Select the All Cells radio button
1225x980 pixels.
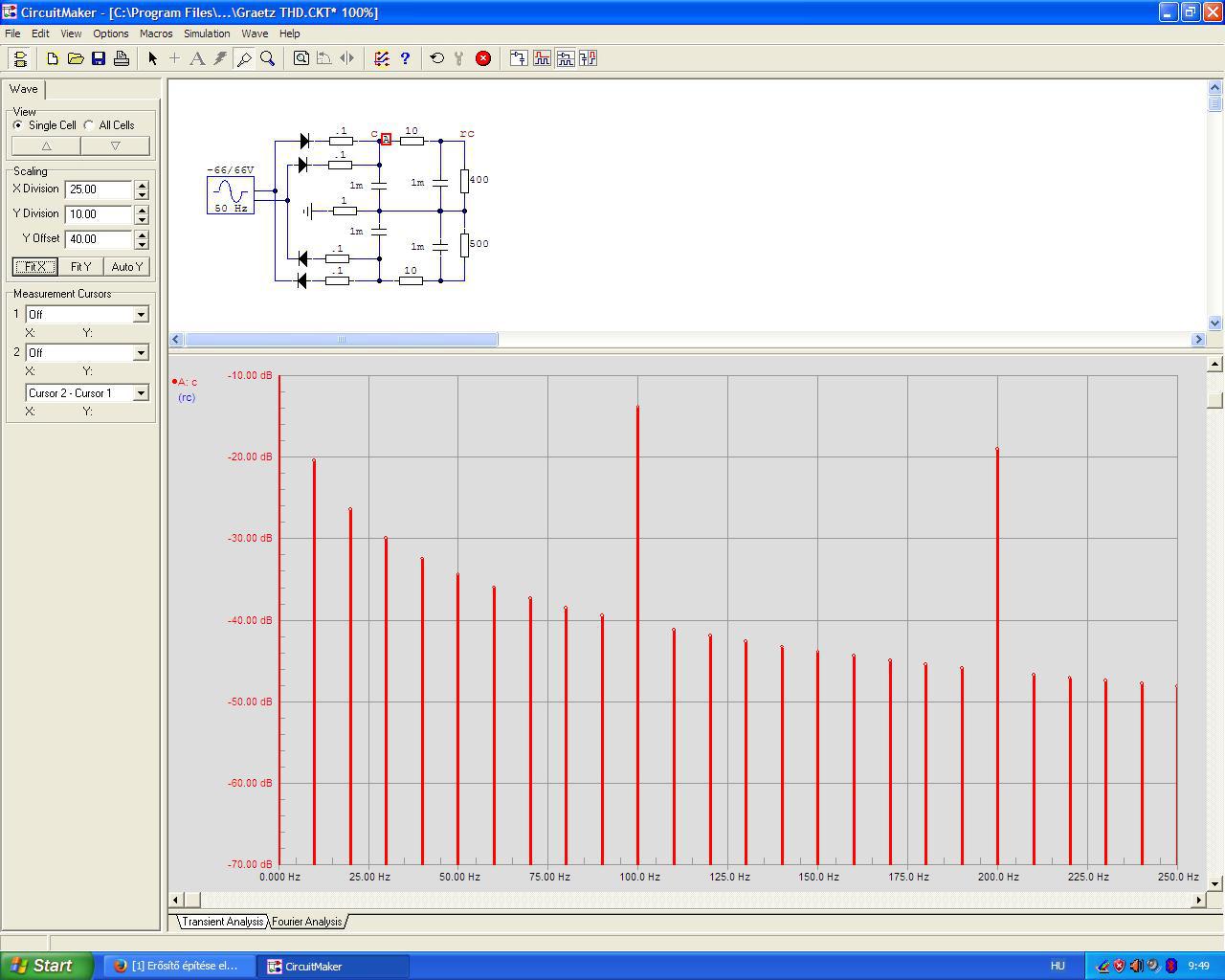89,125
